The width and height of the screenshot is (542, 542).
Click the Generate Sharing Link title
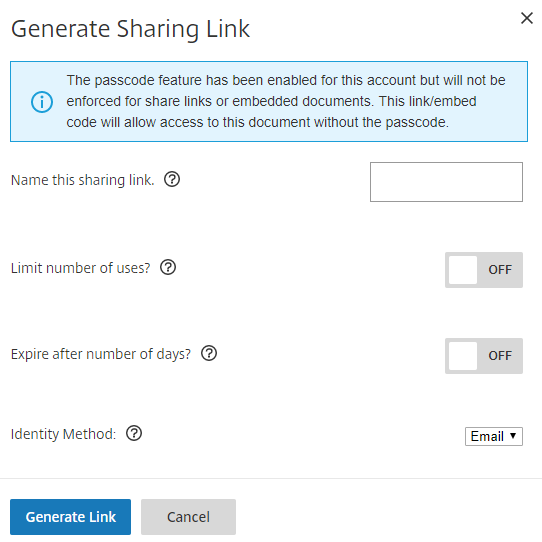130,29
